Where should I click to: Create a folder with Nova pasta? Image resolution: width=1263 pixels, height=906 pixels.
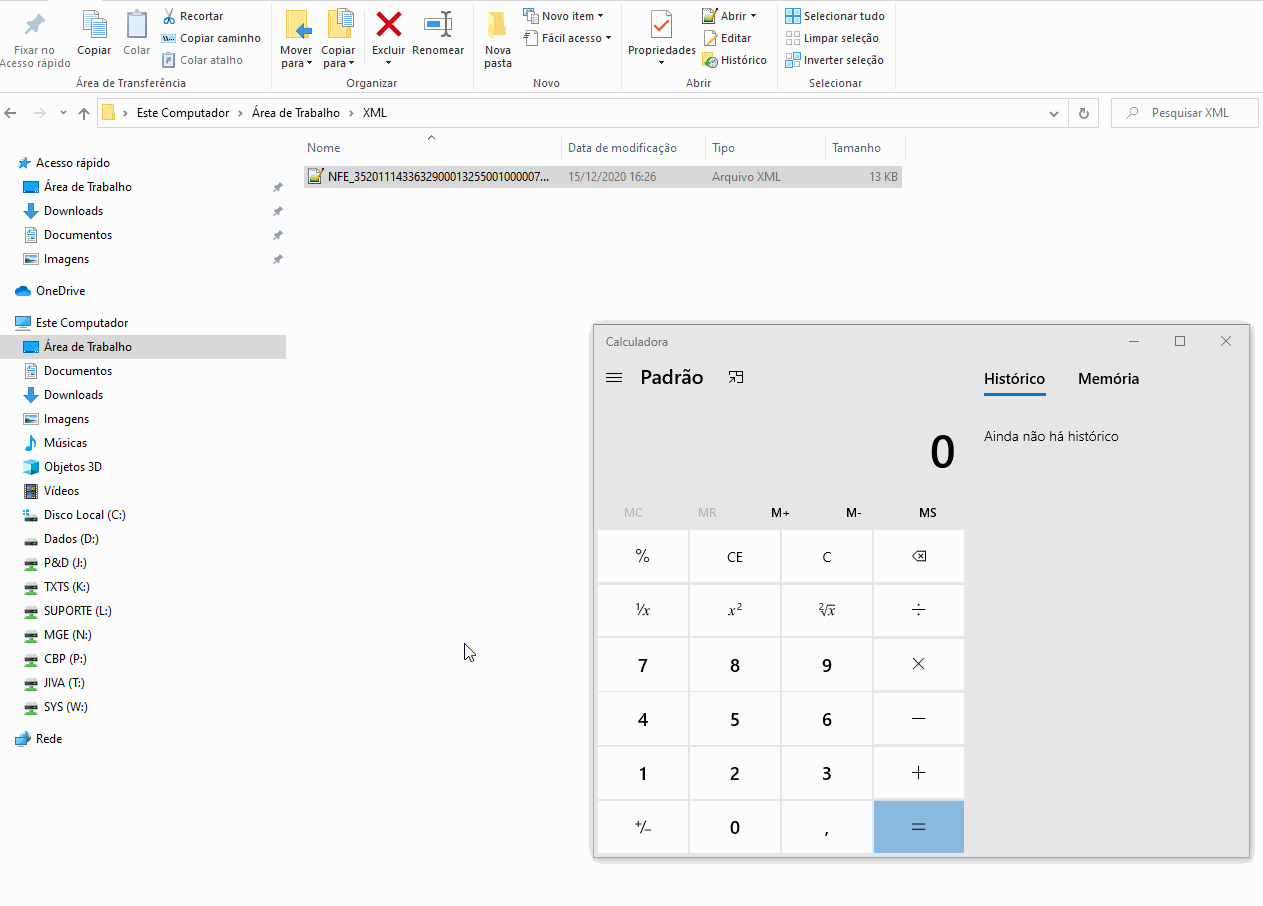[498, 40]
